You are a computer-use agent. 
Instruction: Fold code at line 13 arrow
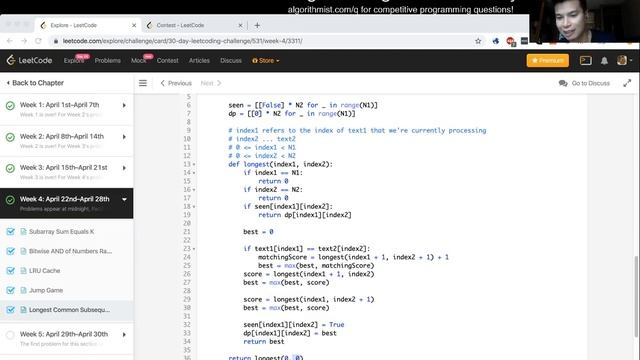194,164
